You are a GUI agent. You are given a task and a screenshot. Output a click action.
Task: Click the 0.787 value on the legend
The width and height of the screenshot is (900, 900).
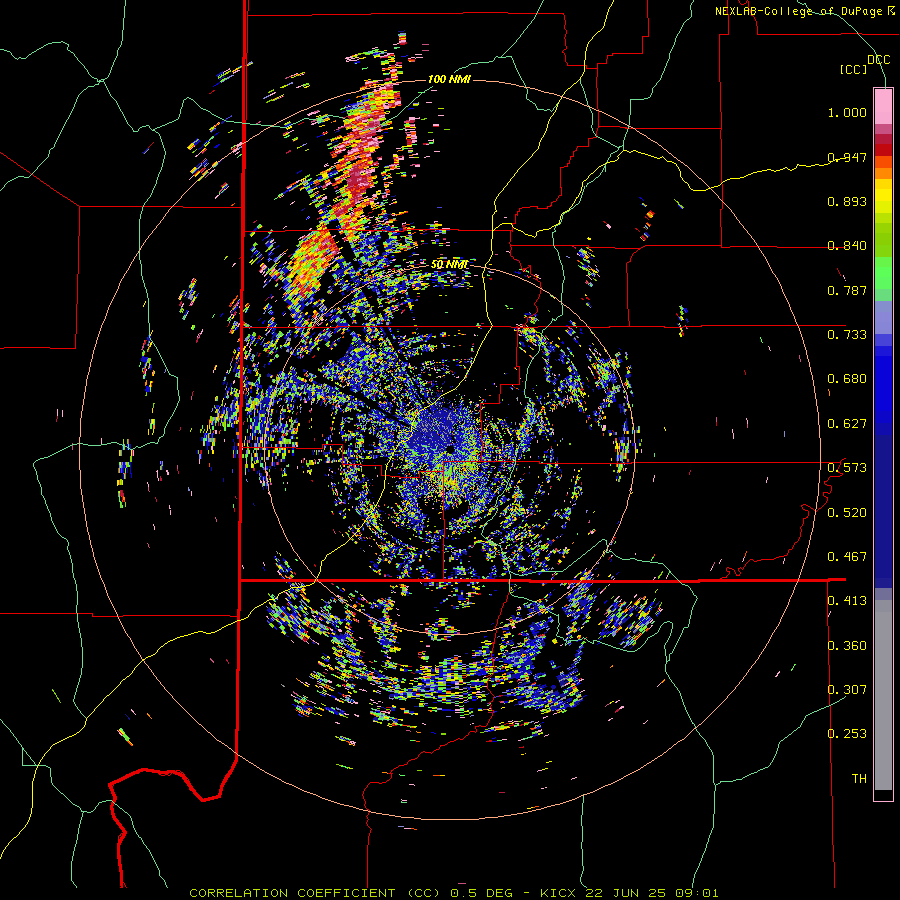pos(847,290)
